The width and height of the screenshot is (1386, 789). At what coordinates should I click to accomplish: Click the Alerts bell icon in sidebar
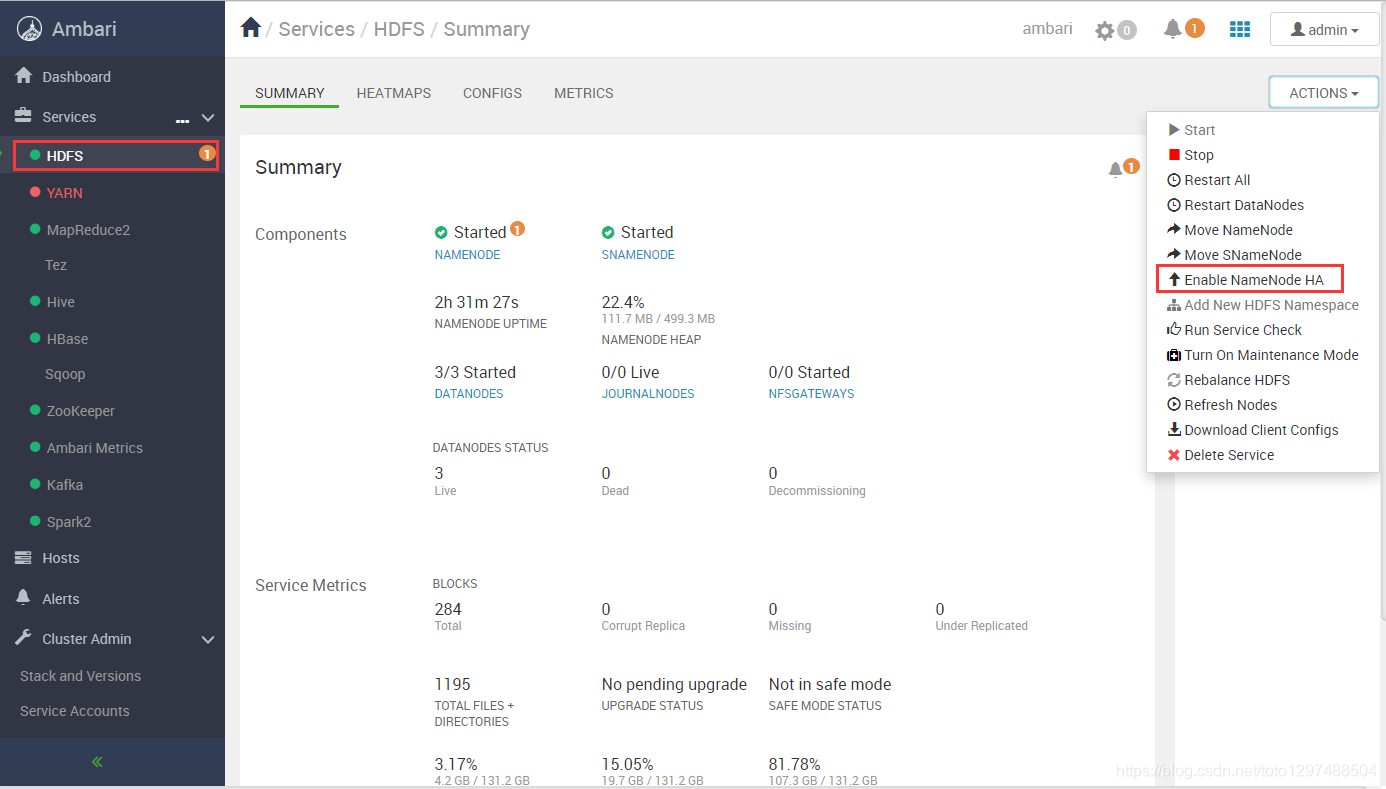click(23, 597)
